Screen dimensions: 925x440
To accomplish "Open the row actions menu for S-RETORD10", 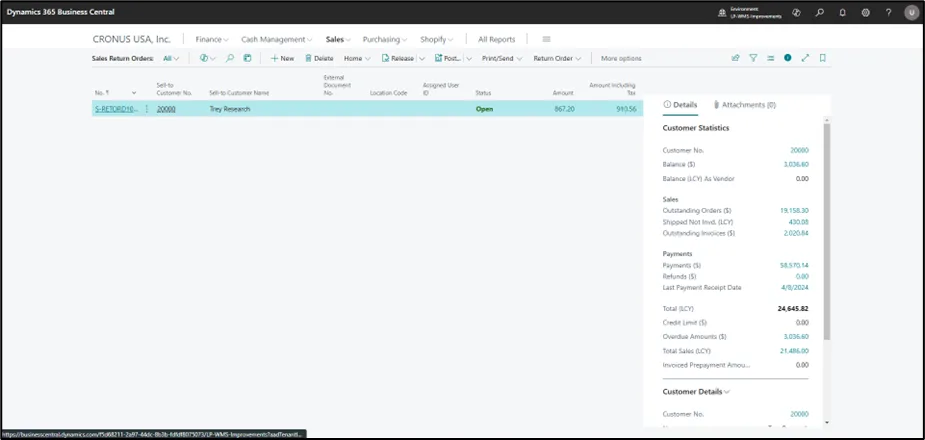I will click(147, 109).
